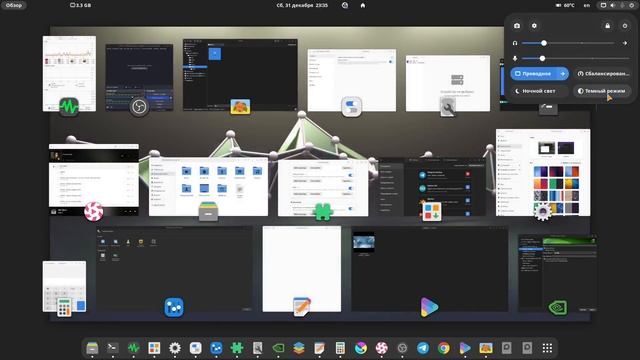Image resolution: width=640 pixels, height=360 pixels.
Task: Open Files from the dock
Action: pyautogui.click(x=92, y=348)
